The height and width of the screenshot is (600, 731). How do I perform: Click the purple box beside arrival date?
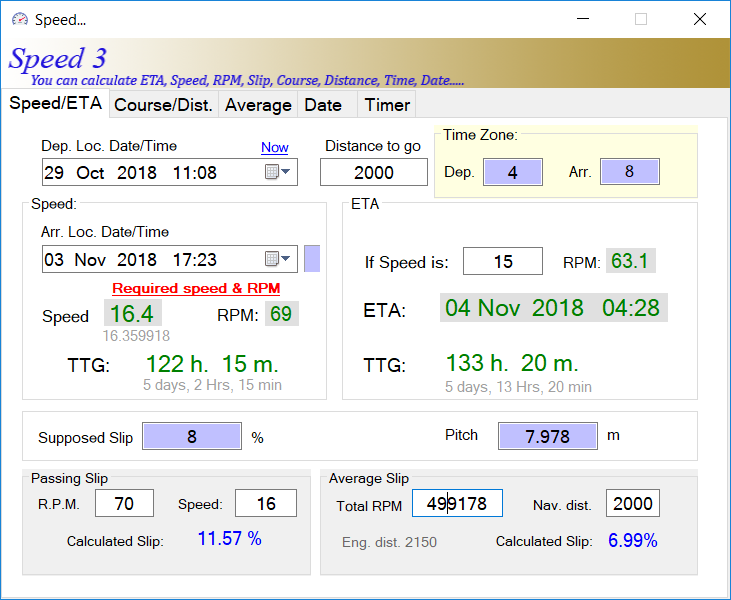pyautogui.click(x=312, y=259)
